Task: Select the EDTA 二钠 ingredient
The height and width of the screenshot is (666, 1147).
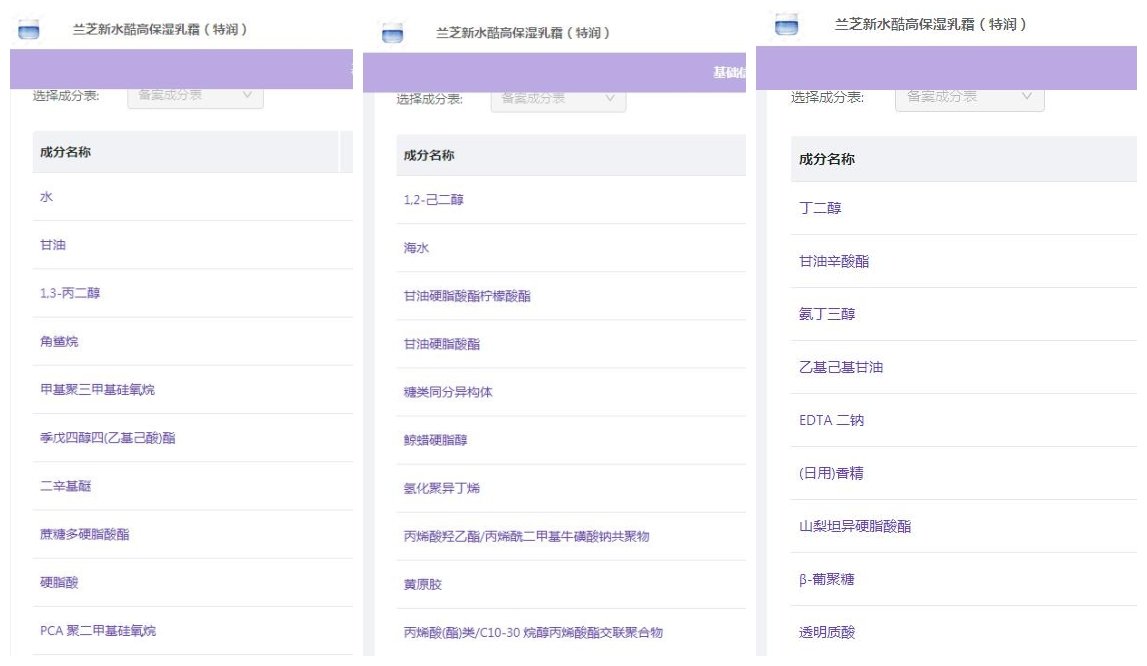Action: [831, 421]
